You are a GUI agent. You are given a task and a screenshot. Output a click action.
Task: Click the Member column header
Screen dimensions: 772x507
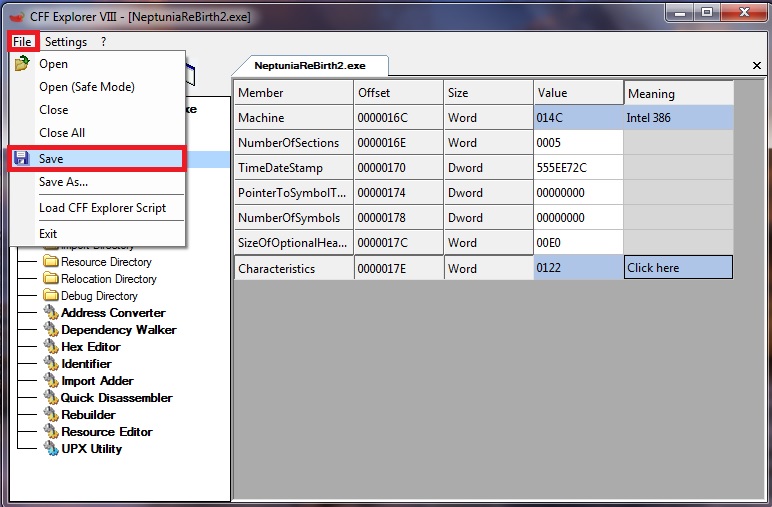click(x=294, y=93)
